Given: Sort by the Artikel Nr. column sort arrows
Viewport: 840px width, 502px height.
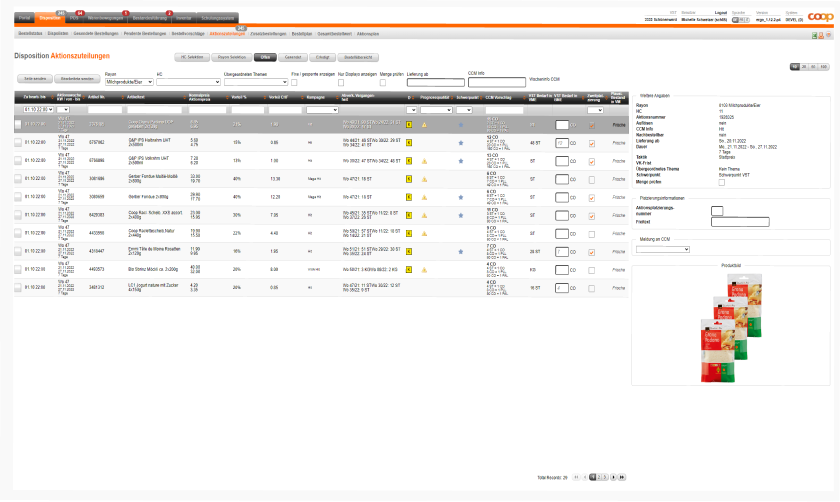Looking at the screenshot, I should click(x=123, y=98).
